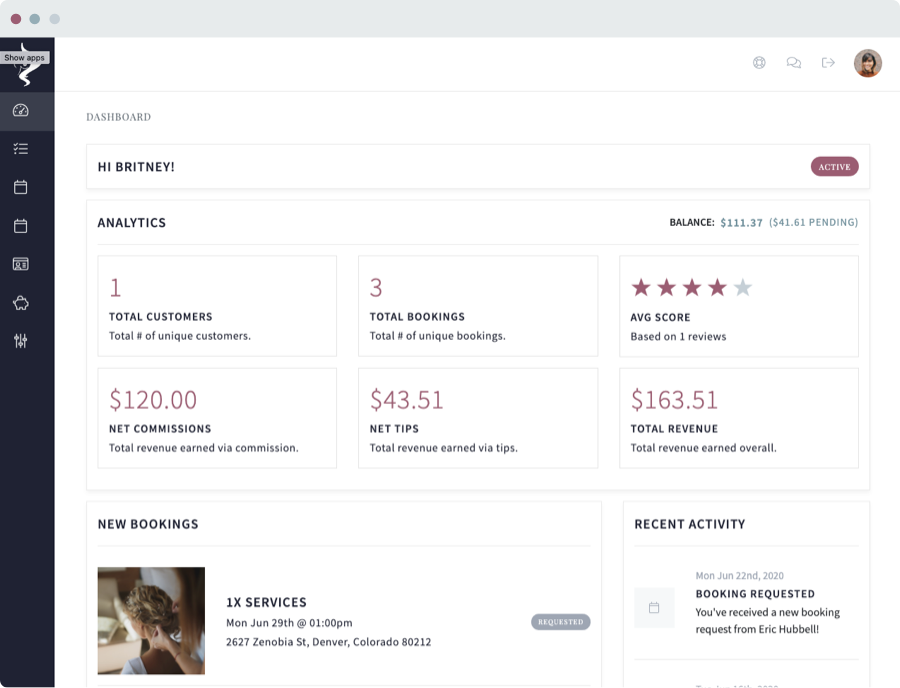Open the new booking hairstyle thumbnail

pos(151,621)
